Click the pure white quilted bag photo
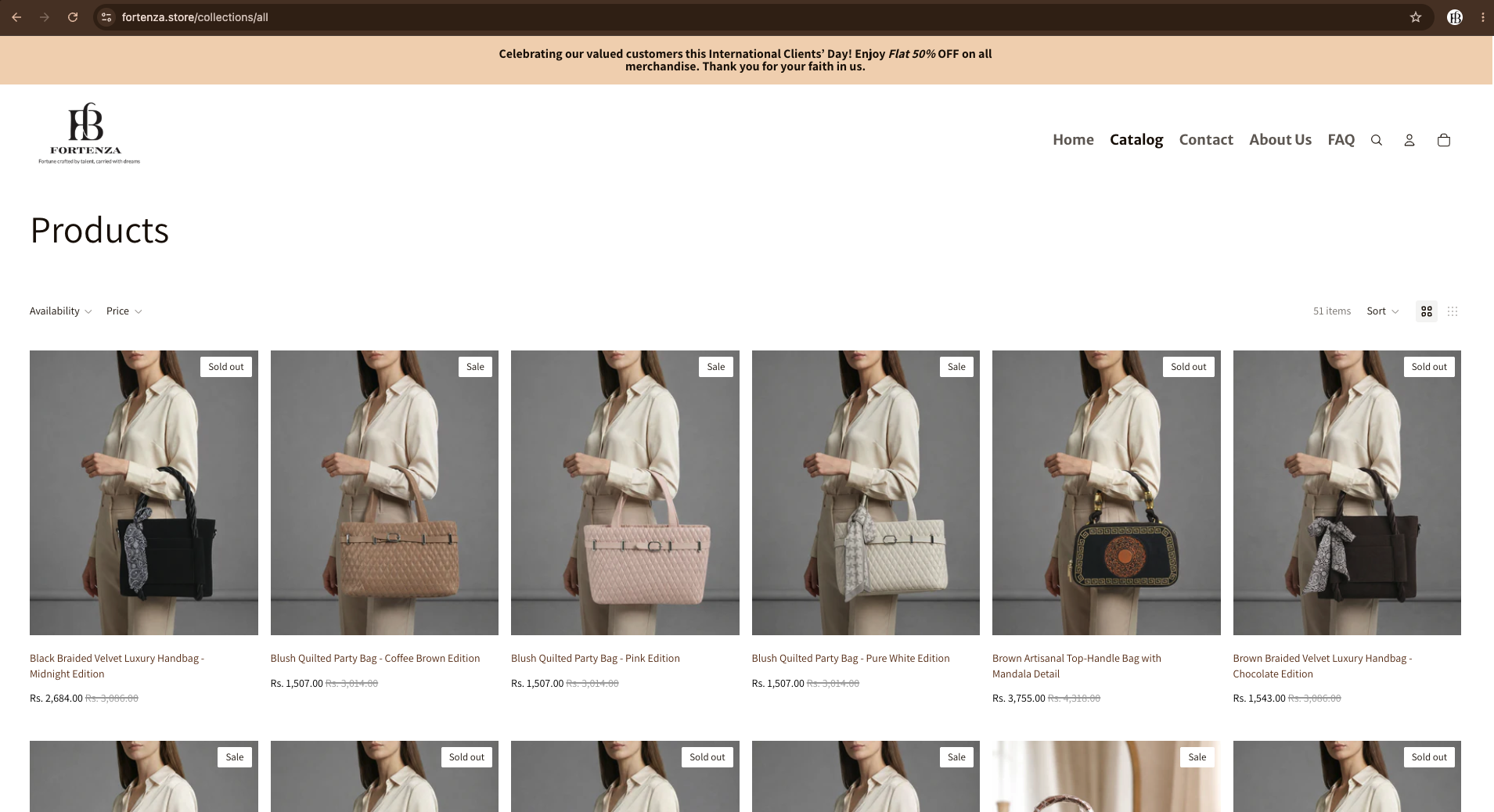Image resolution: width=1494 pixels, height=812 pixels. [x=866, y=493]
